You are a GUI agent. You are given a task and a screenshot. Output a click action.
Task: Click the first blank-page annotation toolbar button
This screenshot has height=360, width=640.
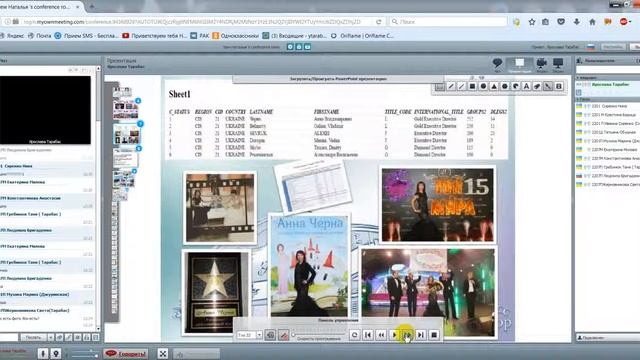[x=439, y=87]
